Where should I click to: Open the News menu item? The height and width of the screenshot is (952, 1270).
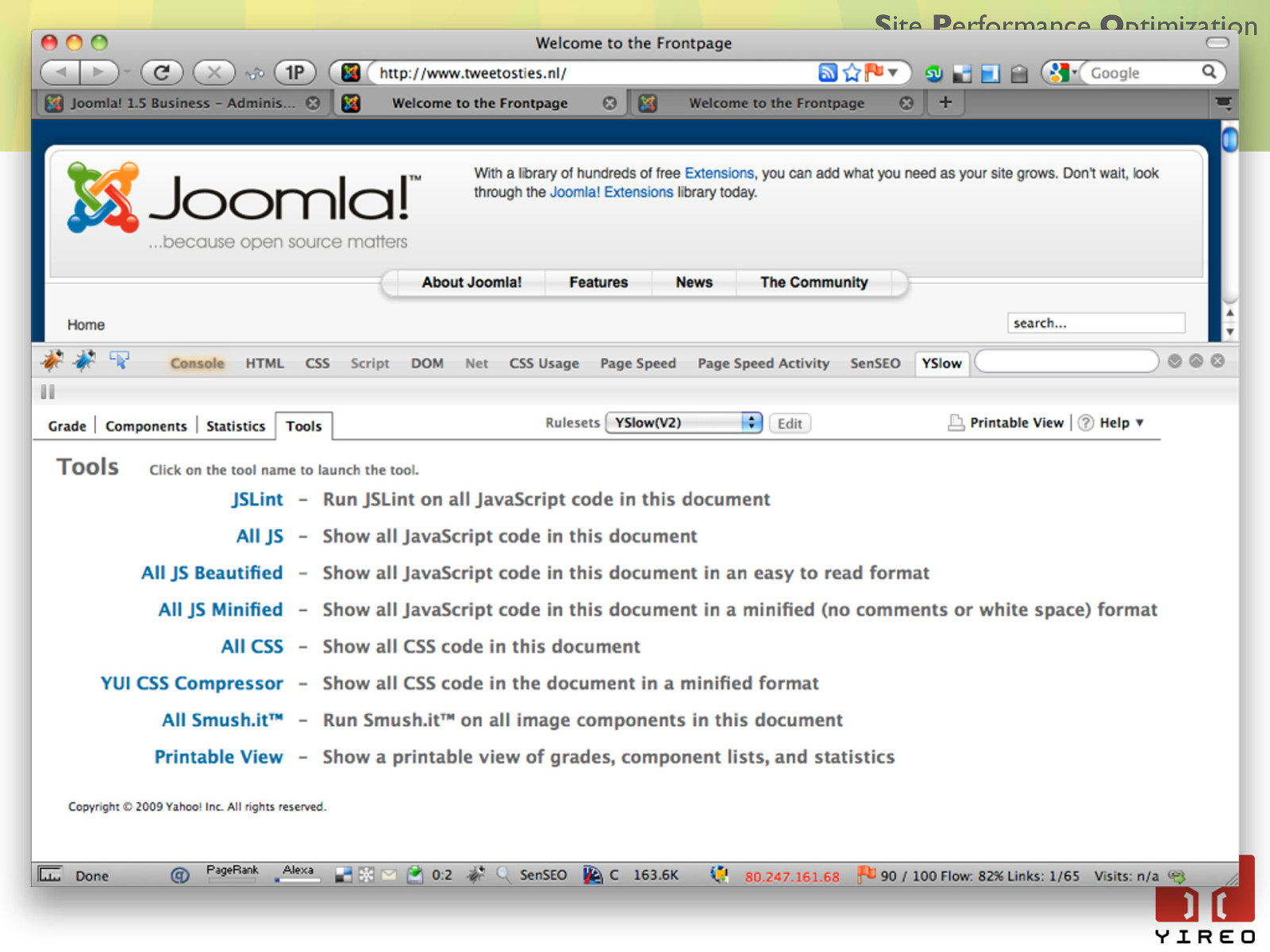[x=695, y=282]
